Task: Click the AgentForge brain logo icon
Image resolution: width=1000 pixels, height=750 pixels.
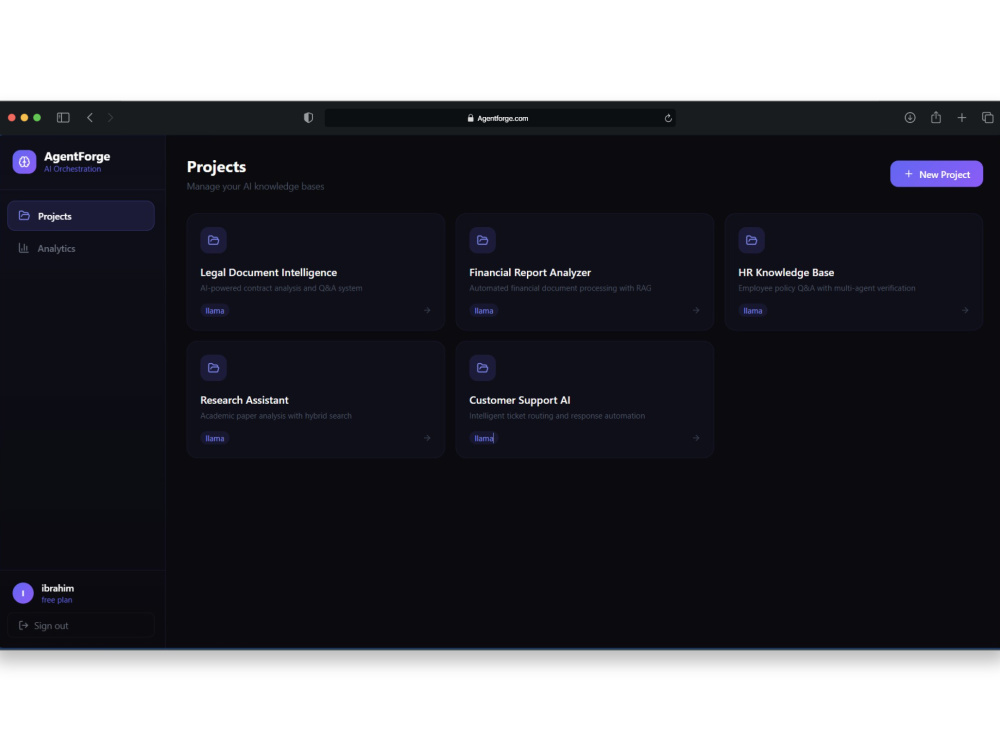Action: pos(24,162)
